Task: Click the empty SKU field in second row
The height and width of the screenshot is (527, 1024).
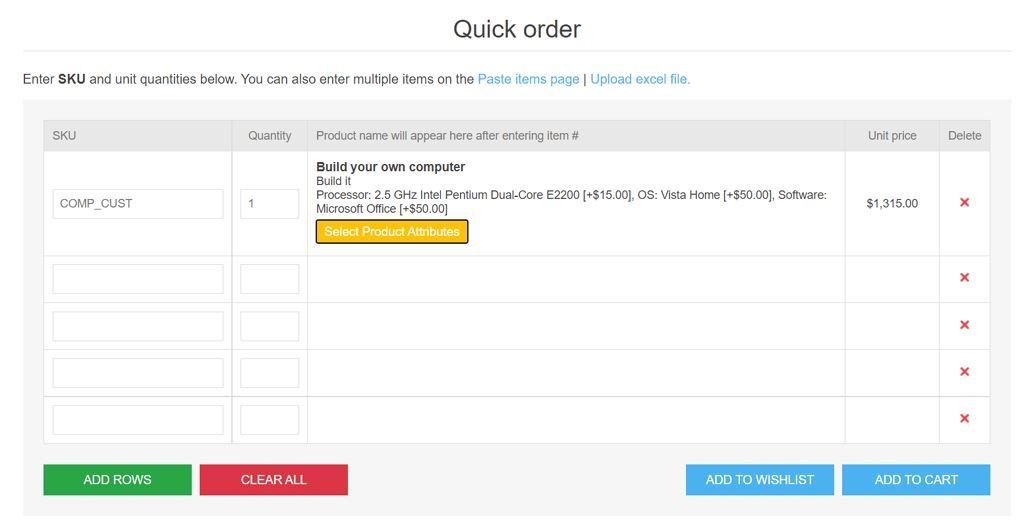Action: click(x=138, y=279)
